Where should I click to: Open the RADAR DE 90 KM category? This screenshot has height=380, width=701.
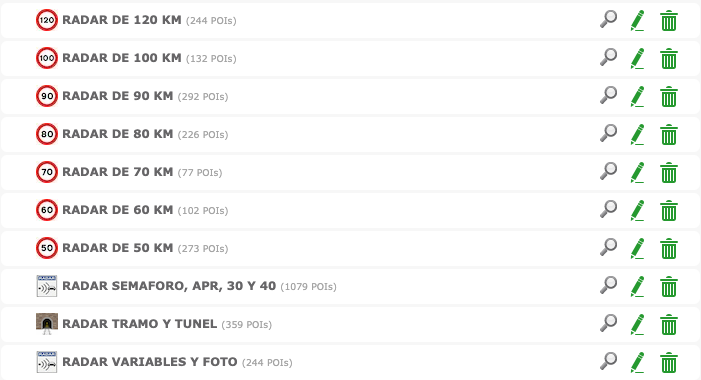(x=118, y=96)
